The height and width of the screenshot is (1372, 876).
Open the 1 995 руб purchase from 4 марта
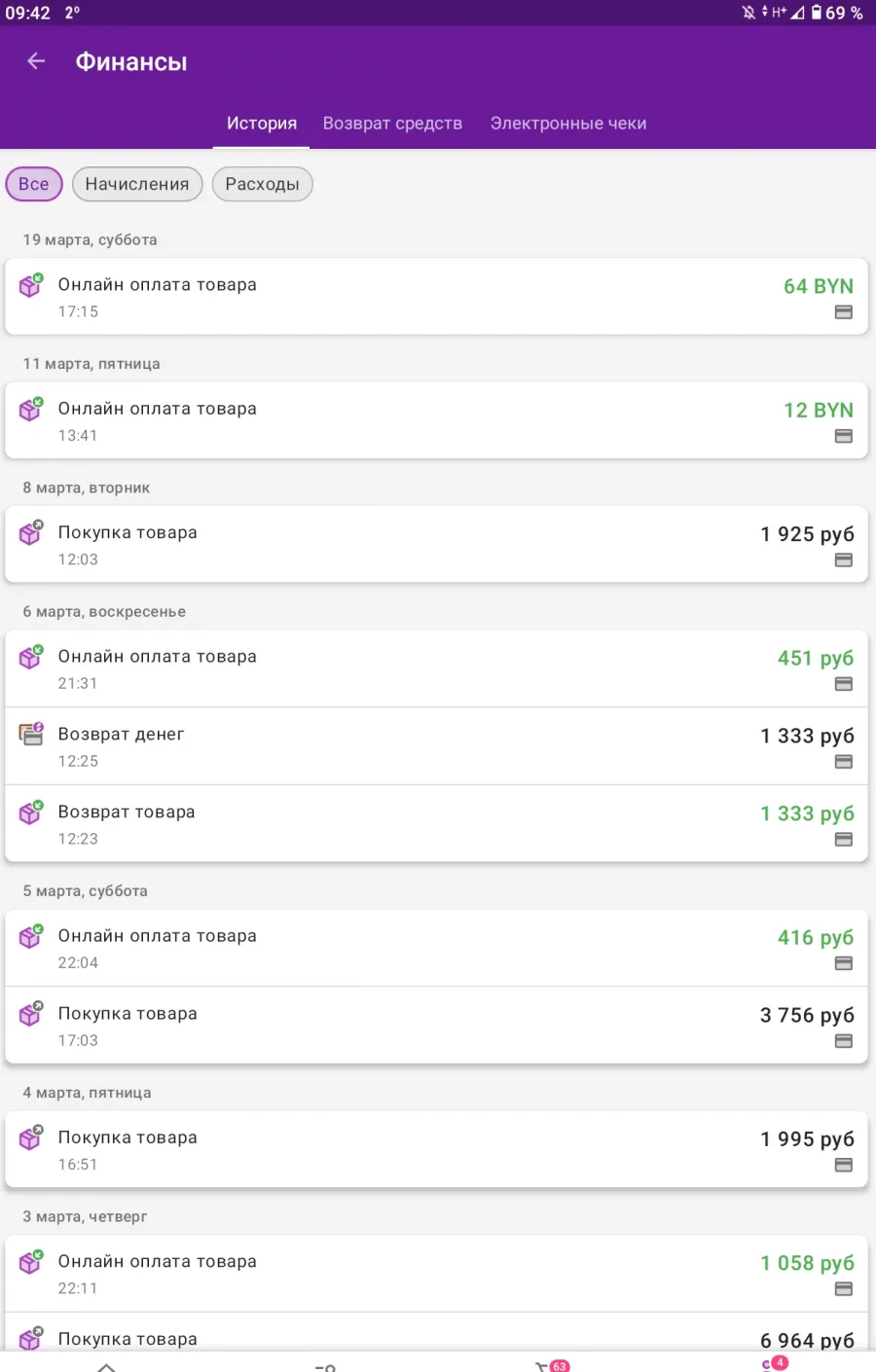click(436, 1150)
